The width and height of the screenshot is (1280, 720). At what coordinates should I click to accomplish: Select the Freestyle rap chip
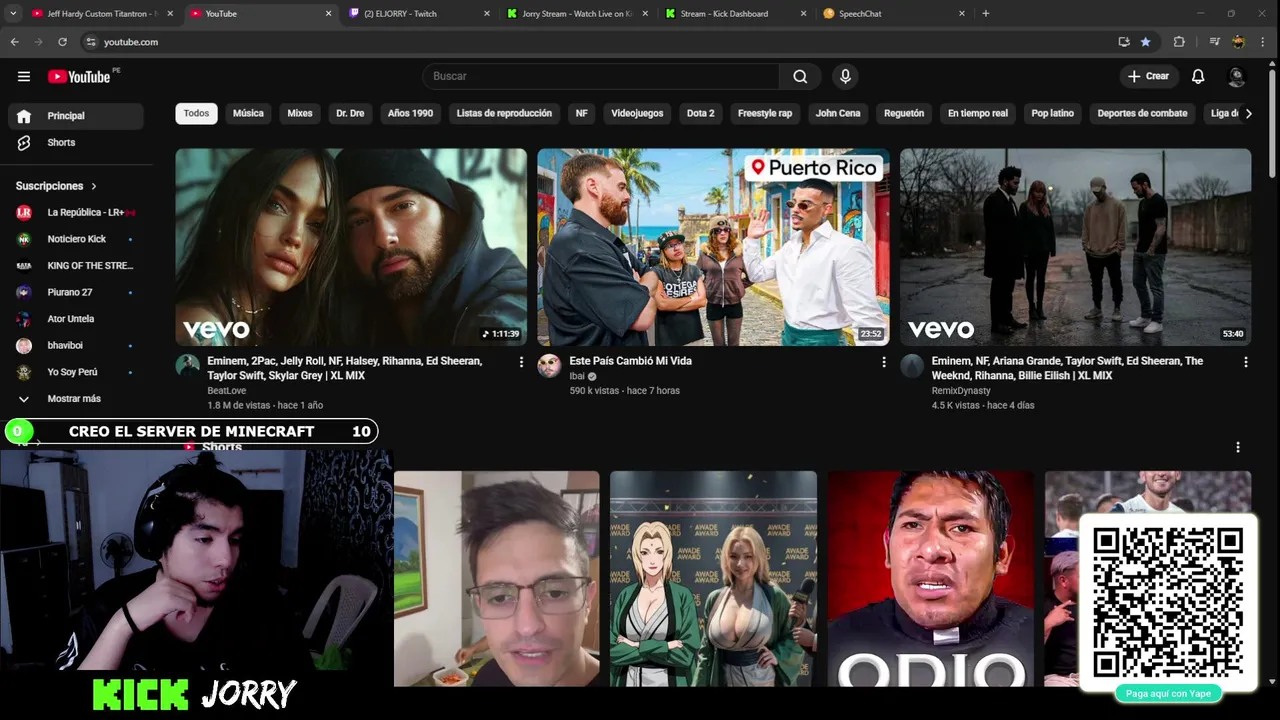pyautogui.click(x=765, y=113)
